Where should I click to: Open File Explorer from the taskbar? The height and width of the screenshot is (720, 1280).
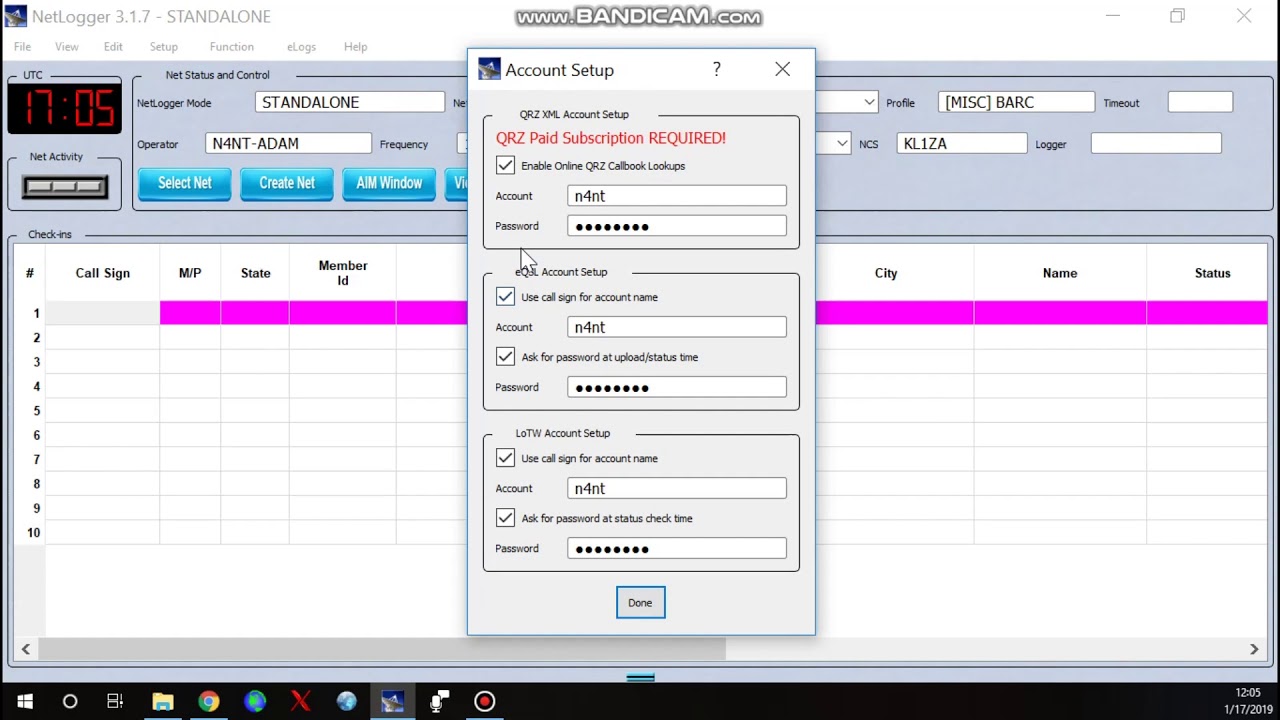(x=162, y=702)
